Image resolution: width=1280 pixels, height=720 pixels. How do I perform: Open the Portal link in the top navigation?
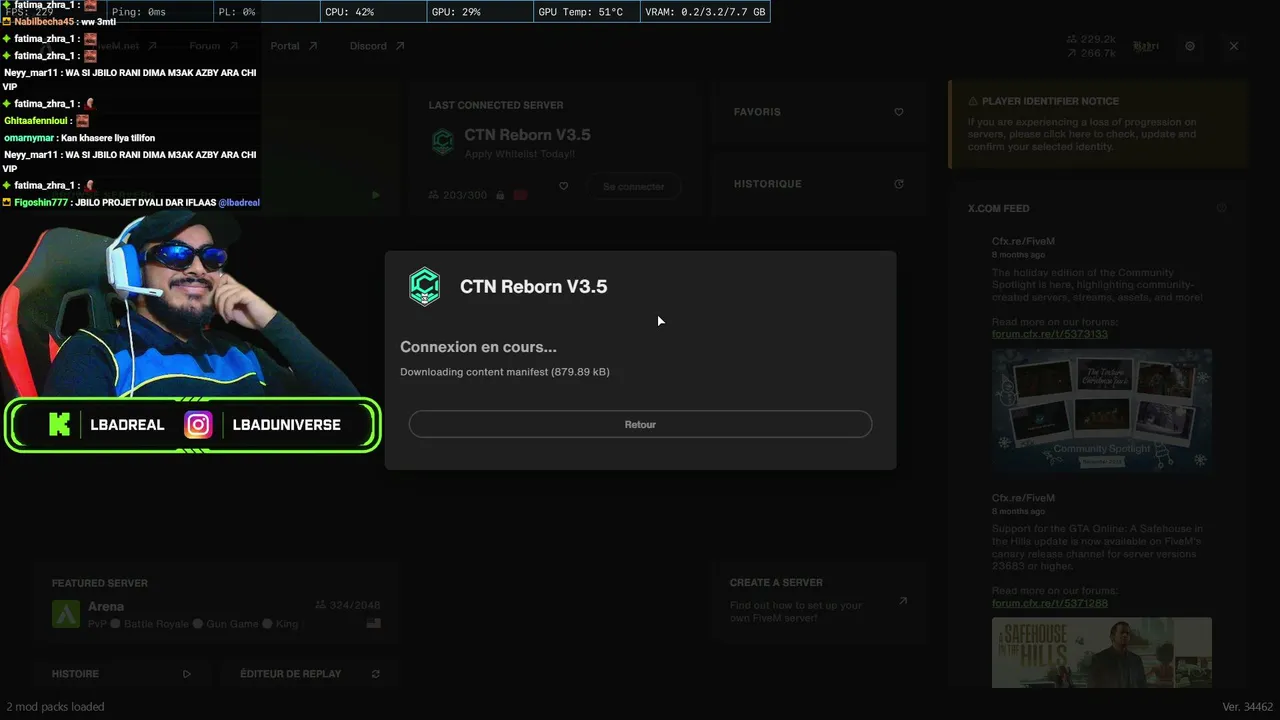(x=285, y=46)
